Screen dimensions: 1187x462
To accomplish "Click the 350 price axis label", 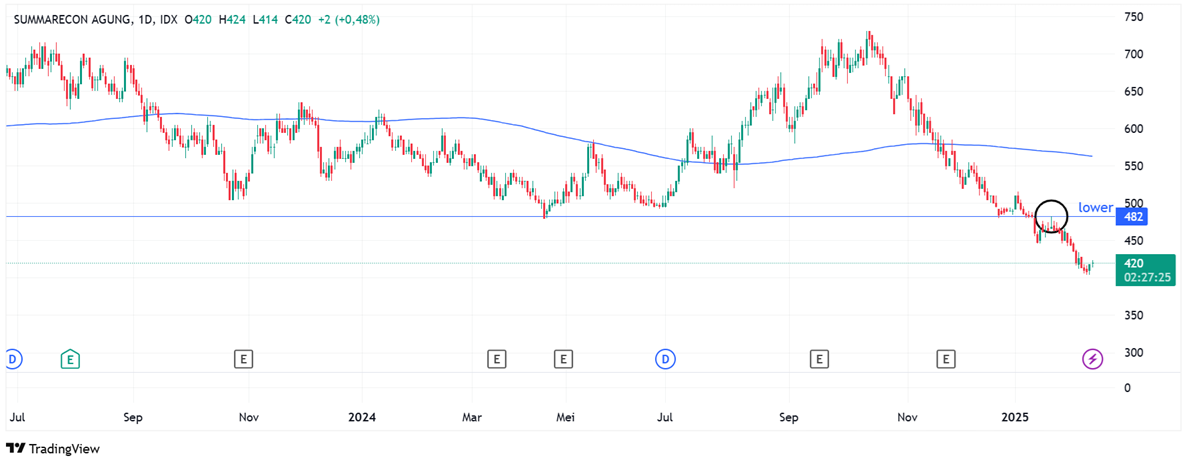I will coord(1133,315).
